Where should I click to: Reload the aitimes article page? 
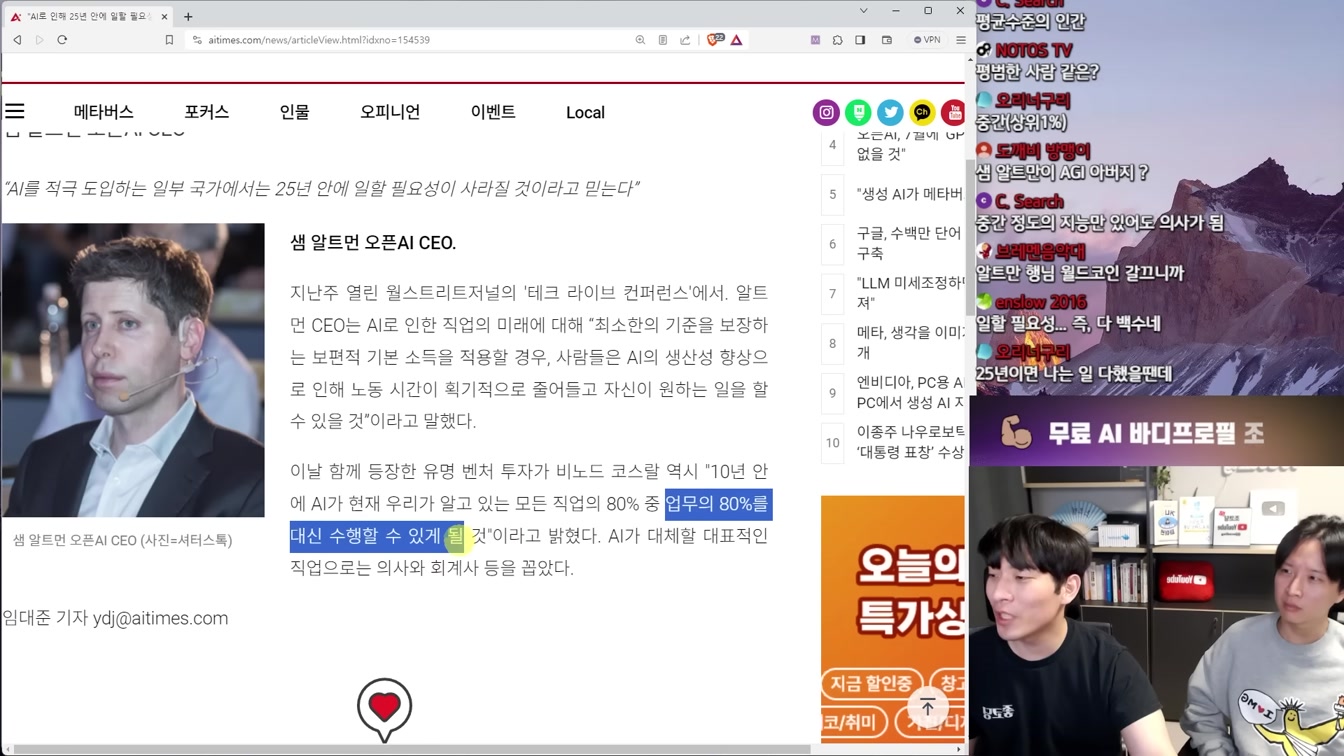(x=62, y=40)
